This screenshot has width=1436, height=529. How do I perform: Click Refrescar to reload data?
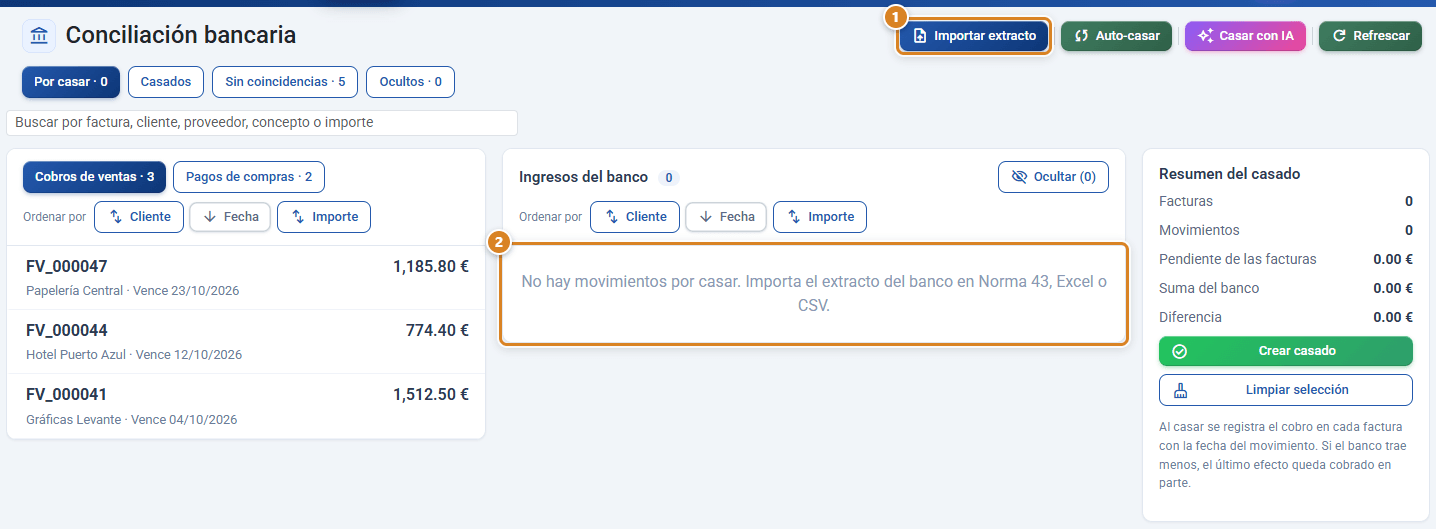pos(1370,36)
